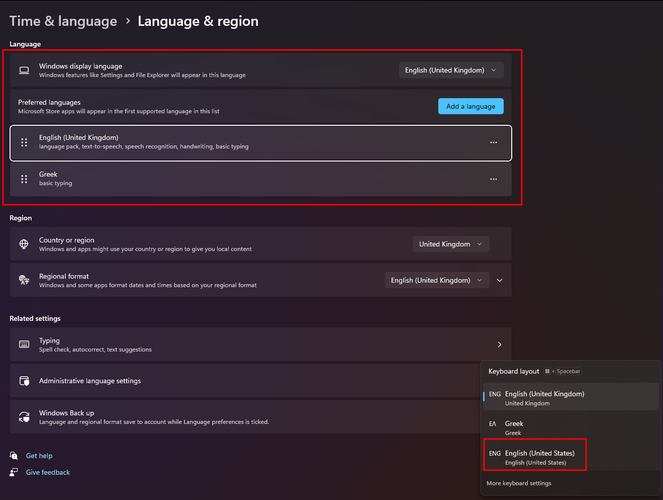Open the Regional format dropdown
This screenshot has width=663, height=500.
pyautogui.click(x=436, y=281)
